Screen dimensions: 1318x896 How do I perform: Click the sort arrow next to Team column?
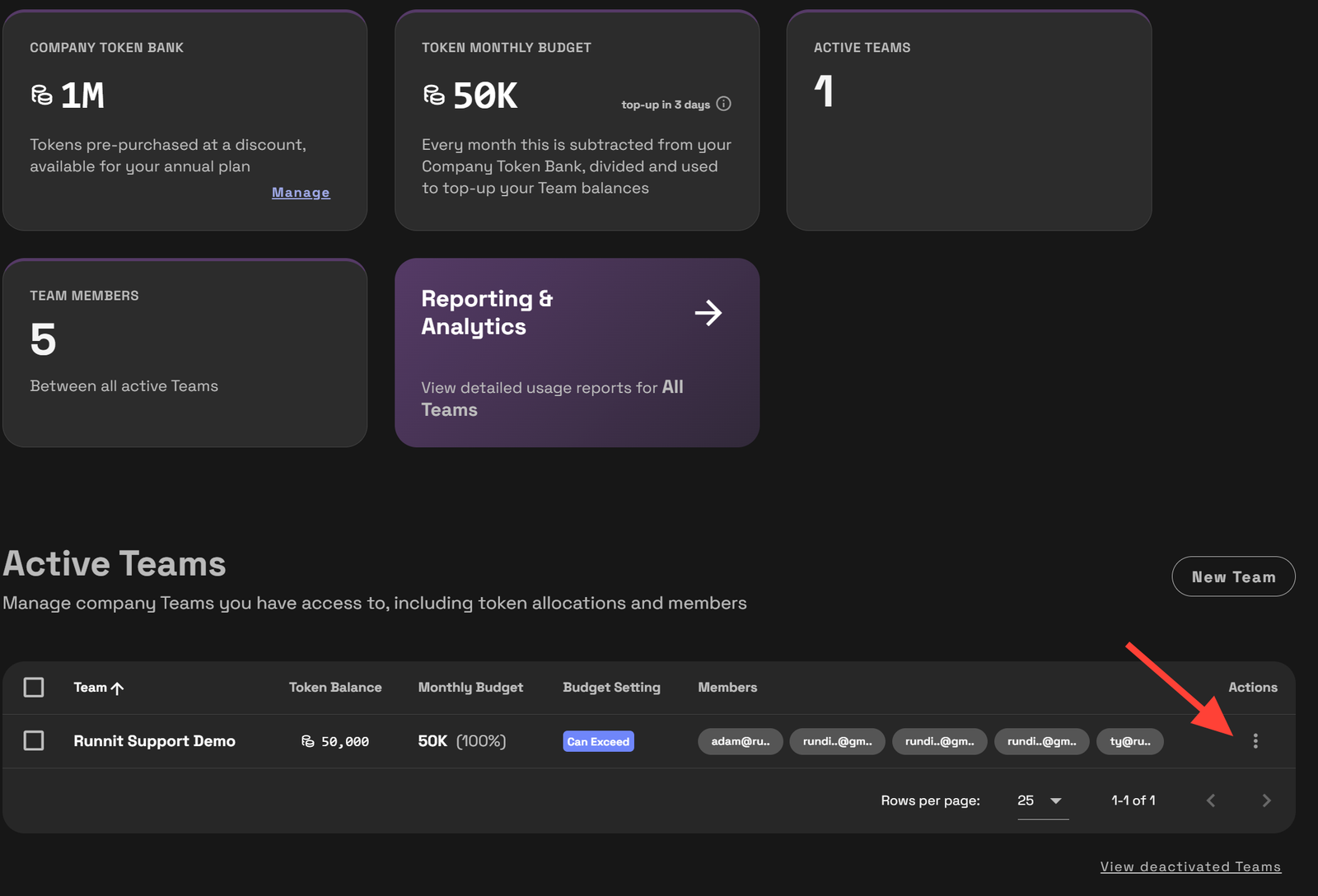point(118,688)
